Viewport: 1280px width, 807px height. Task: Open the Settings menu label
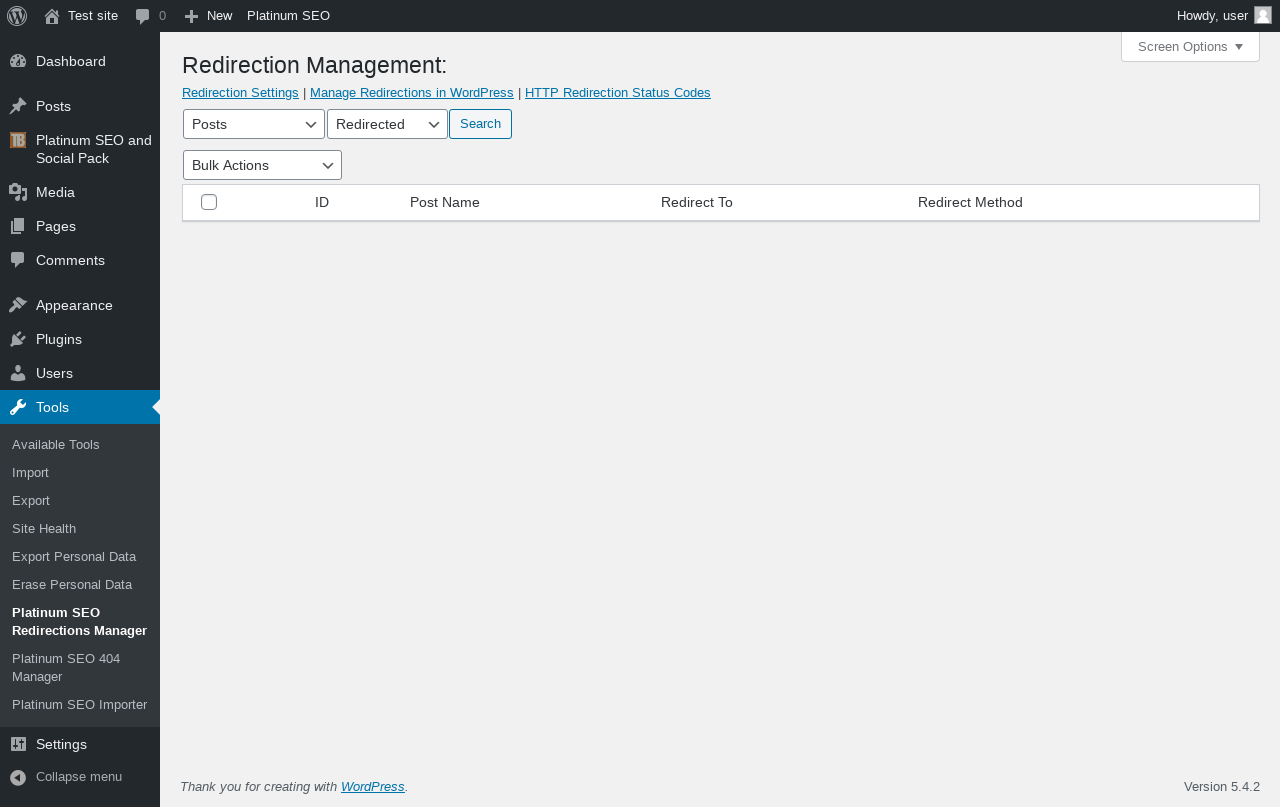point(61,744)
